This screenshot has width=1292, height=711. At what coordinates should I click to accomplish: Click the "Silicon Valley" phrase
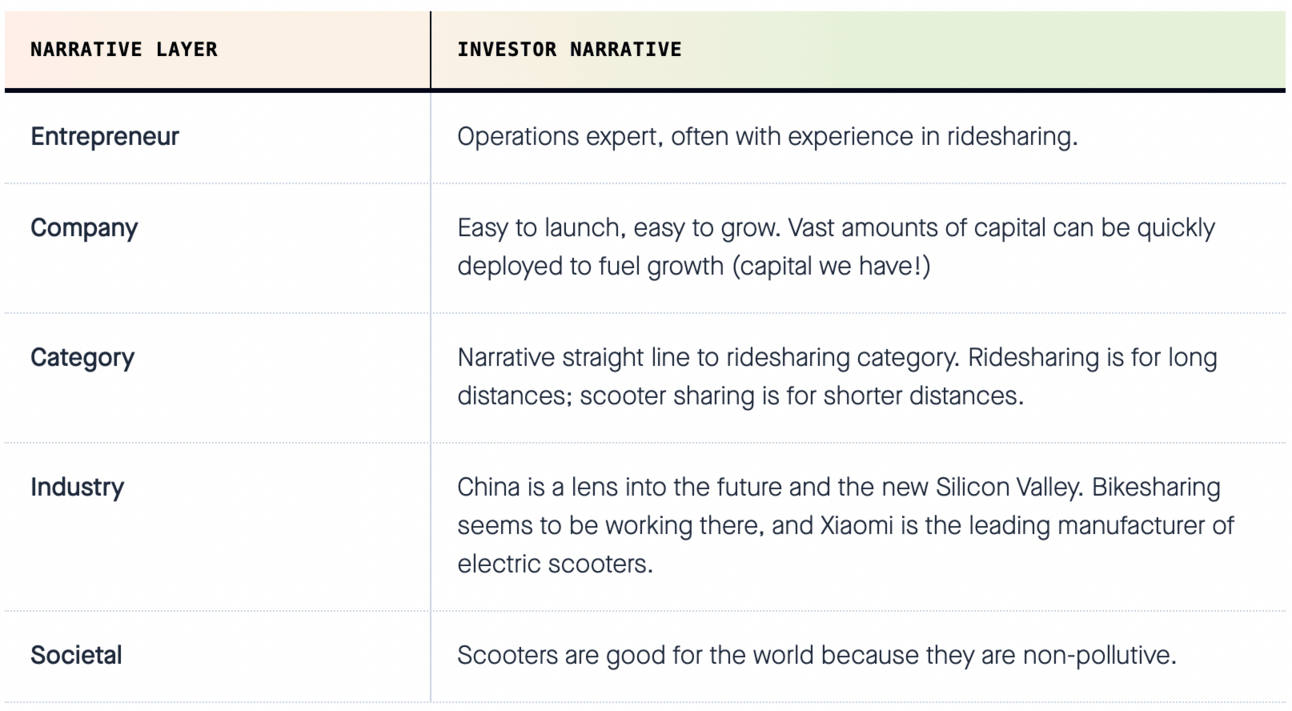pyautogui.click(x=1008, y=488)
